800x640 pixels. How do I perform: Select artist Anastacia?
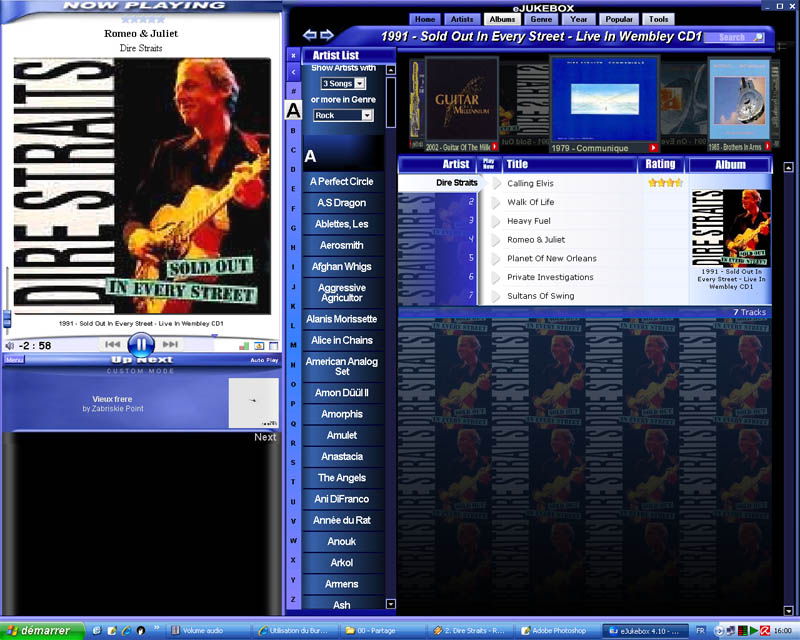pos(341,457)
